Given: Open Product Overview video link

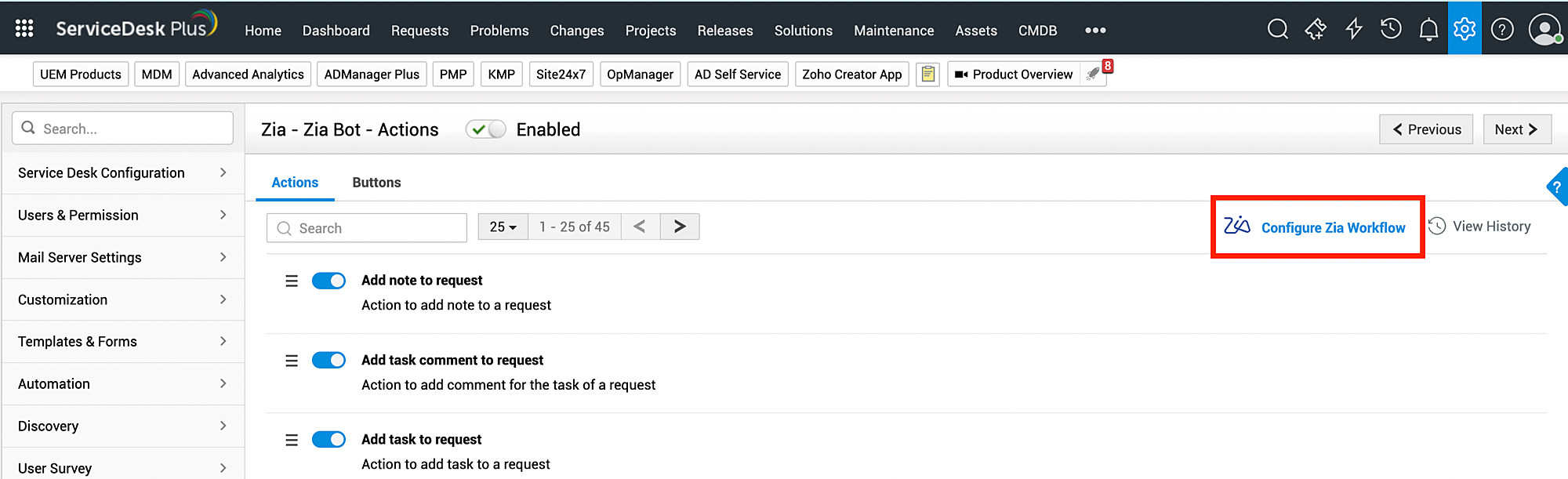Looking at the screenshot, I should click(x=1014, y=74).
